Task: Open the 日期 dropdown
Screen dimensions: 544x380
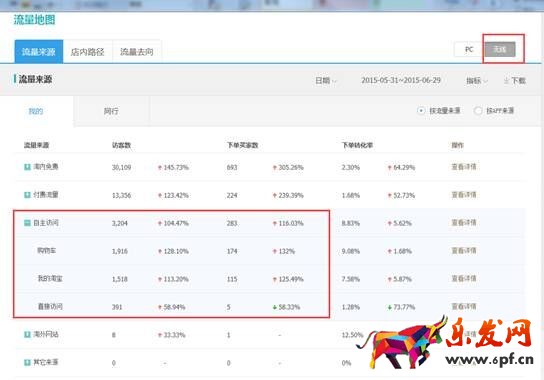Action: click(x=325, y=81)
